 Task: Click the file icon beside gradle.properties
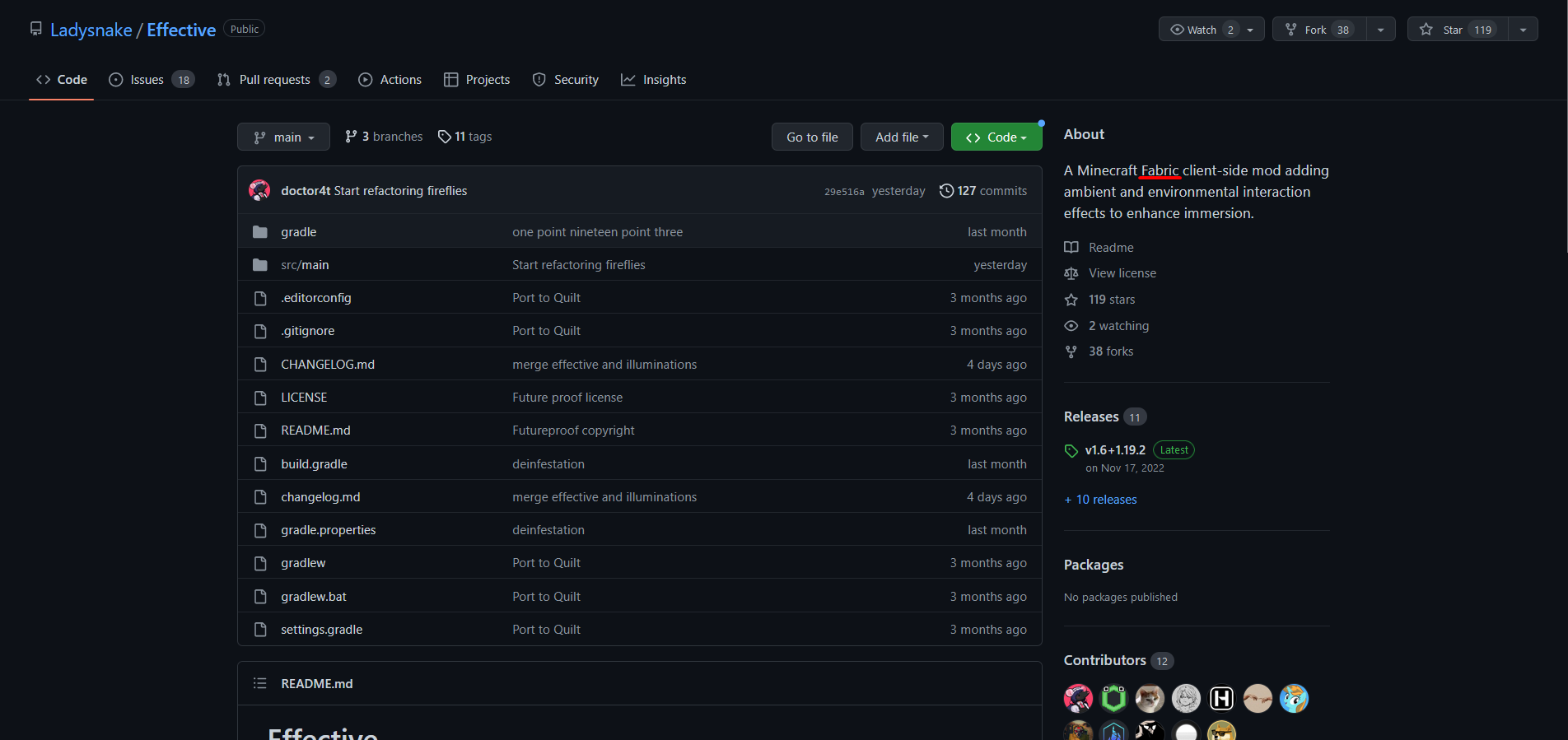(x=260, y=530)
